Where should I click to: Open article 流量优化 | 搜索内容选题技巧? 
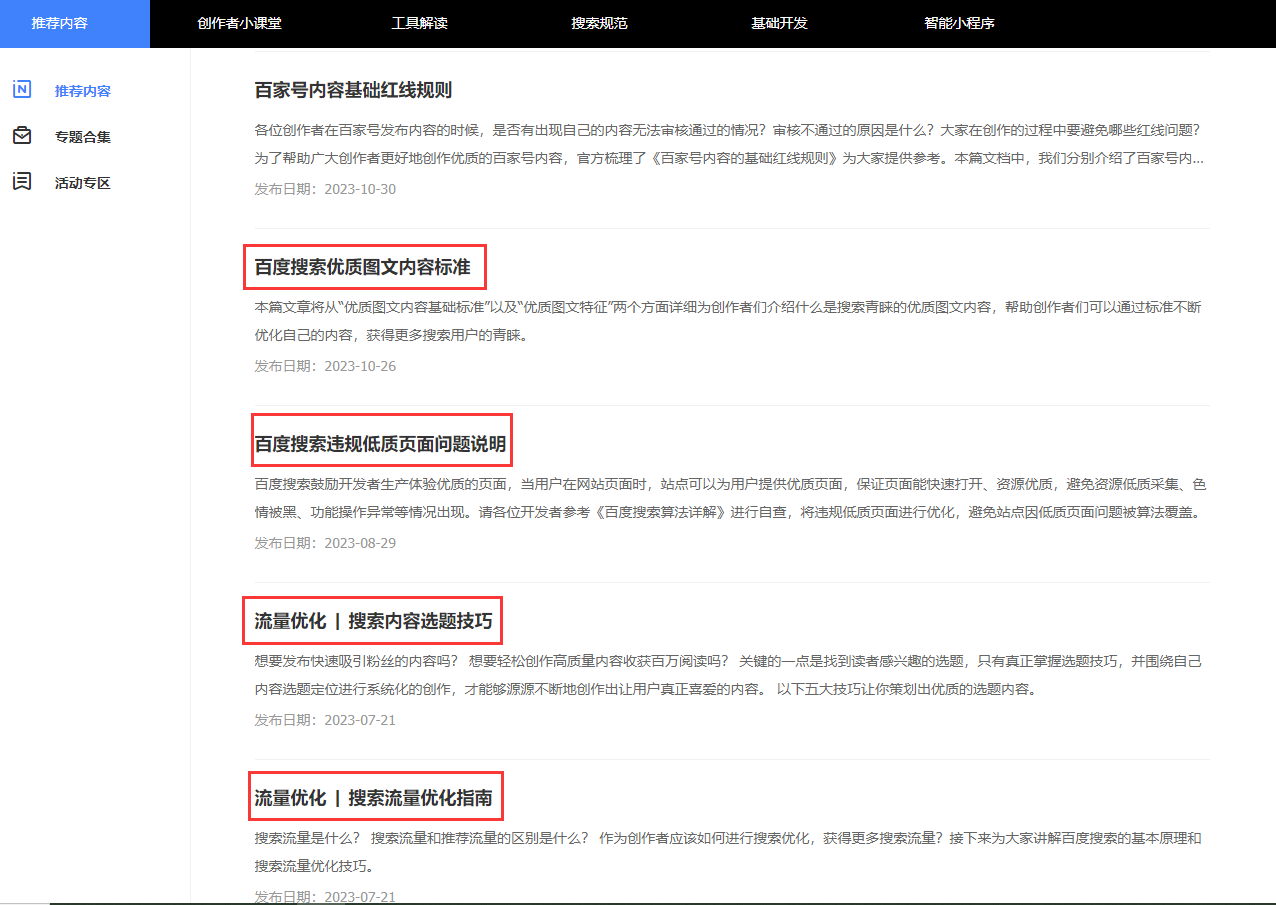[x=373, y=621]
